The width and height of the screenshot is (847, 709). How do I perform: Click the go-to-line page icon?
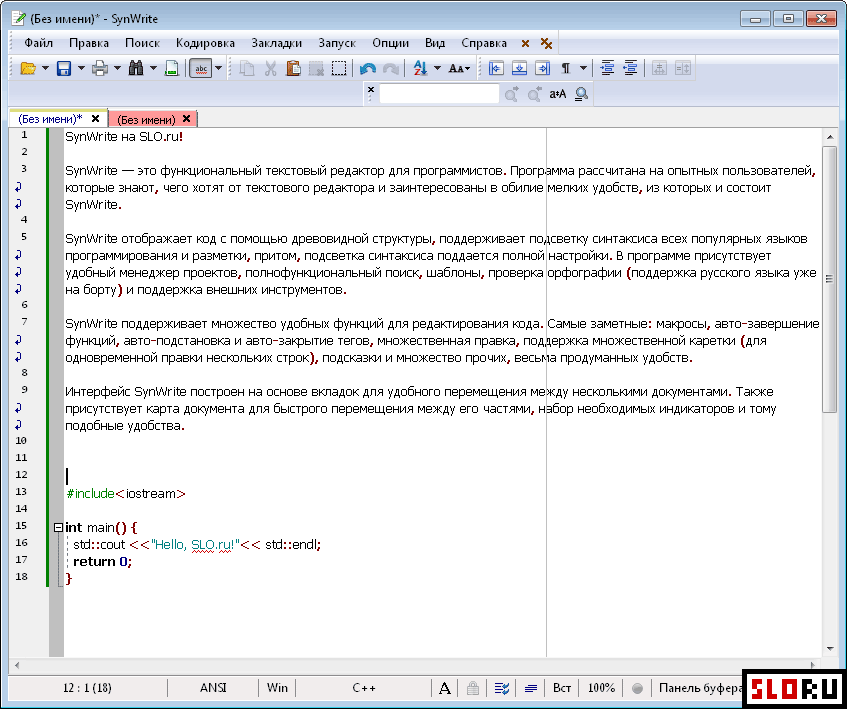click(172, 69)
